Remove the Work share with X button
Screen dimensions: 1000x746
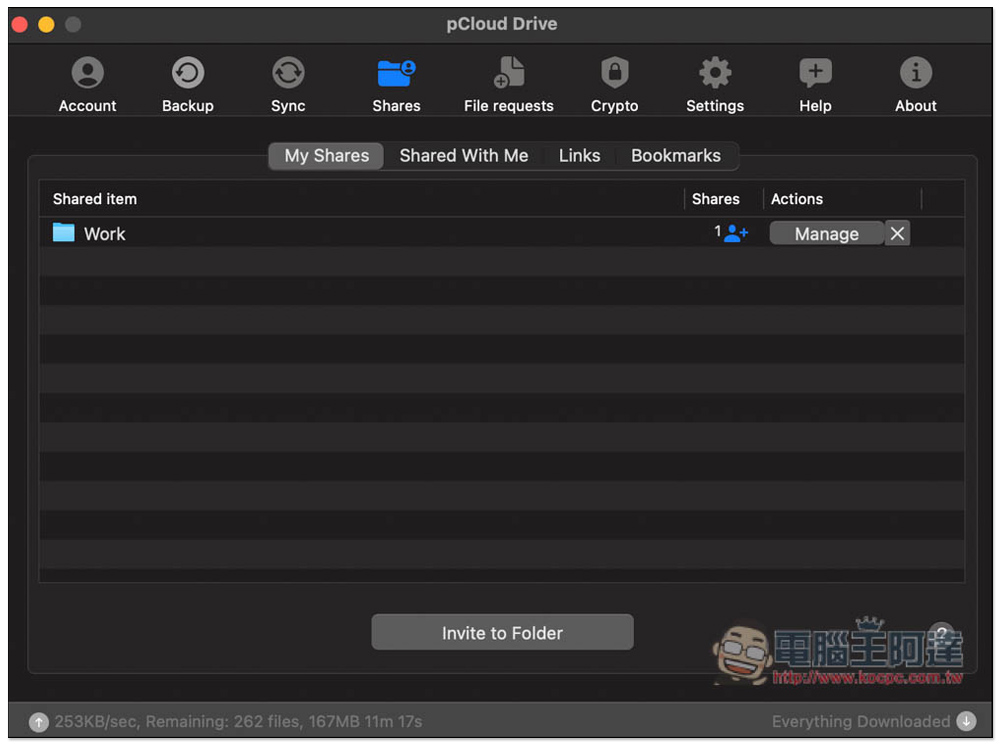(898, 234)
